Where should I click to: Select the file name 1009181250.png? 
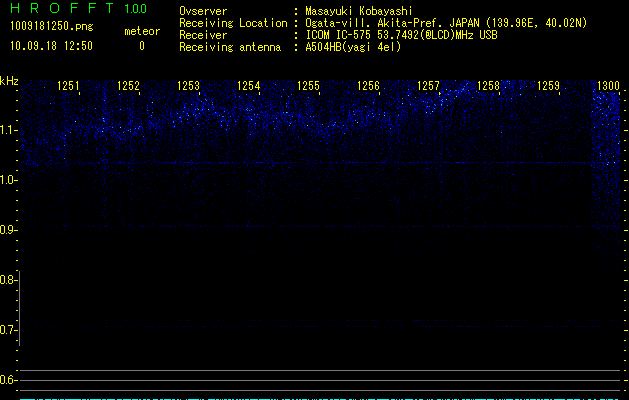pos(52,26)
